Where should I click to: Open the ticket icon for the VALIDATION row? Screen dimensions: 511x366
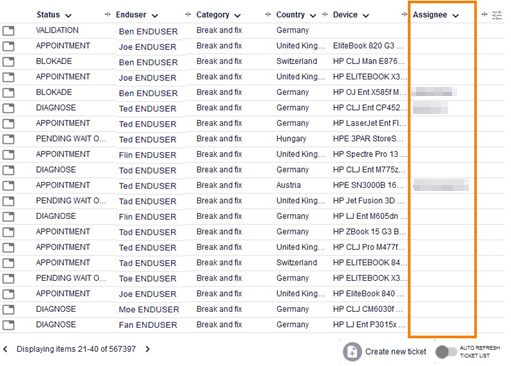click(x=8, y=31)
